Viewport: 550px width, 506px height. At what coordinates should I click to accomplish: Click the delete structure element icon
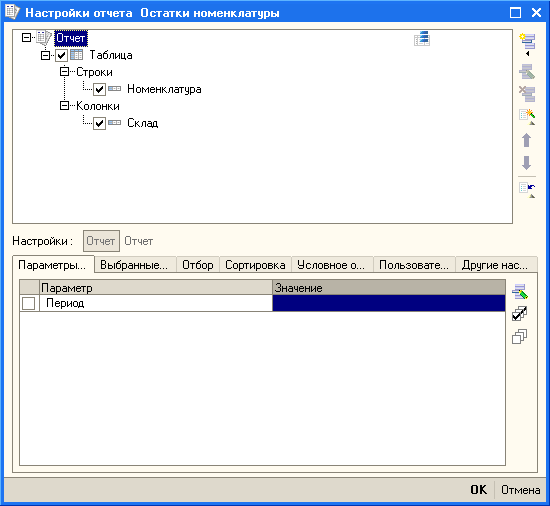click(527, 93)
